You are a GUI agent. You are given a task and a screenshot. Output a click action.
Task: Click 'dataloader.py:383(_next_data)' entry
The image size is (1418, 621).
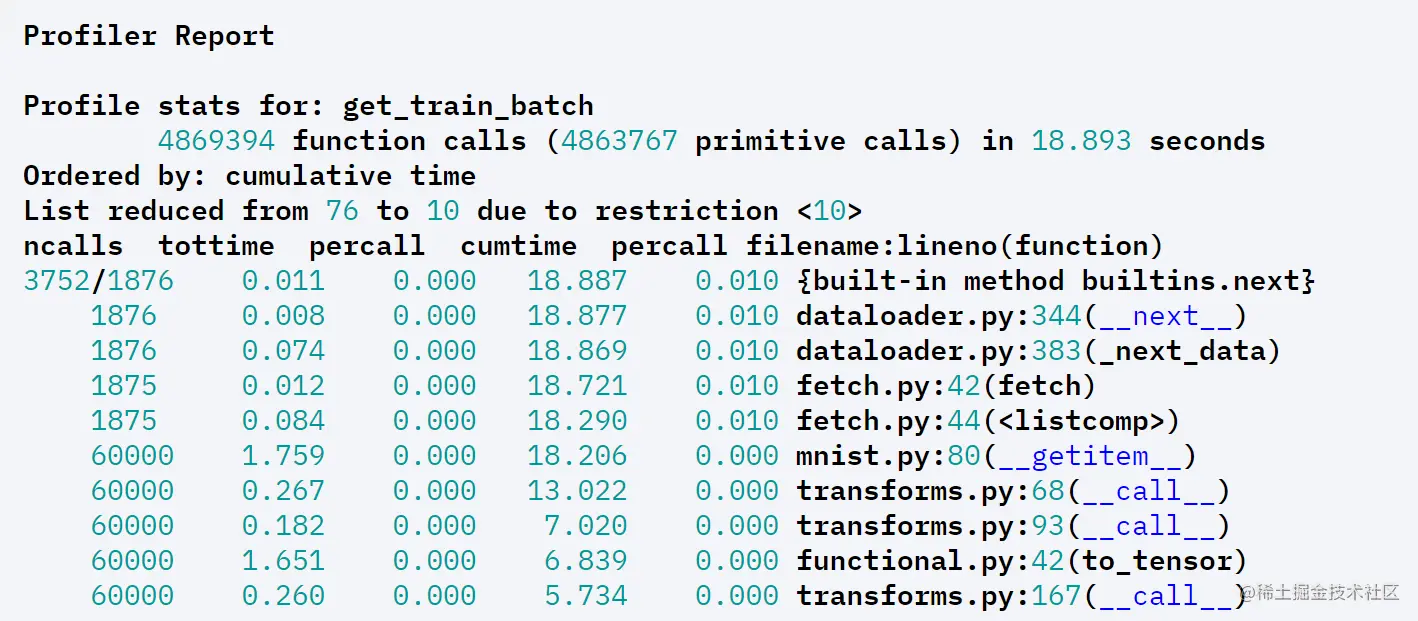pos(1039,351)
